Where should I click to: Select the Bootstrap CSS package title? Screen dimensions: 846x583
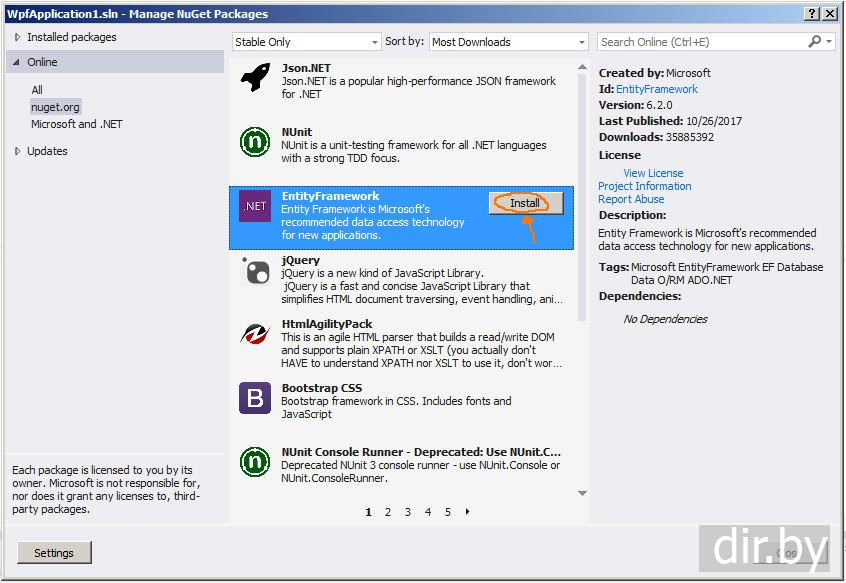coord(322,388)
